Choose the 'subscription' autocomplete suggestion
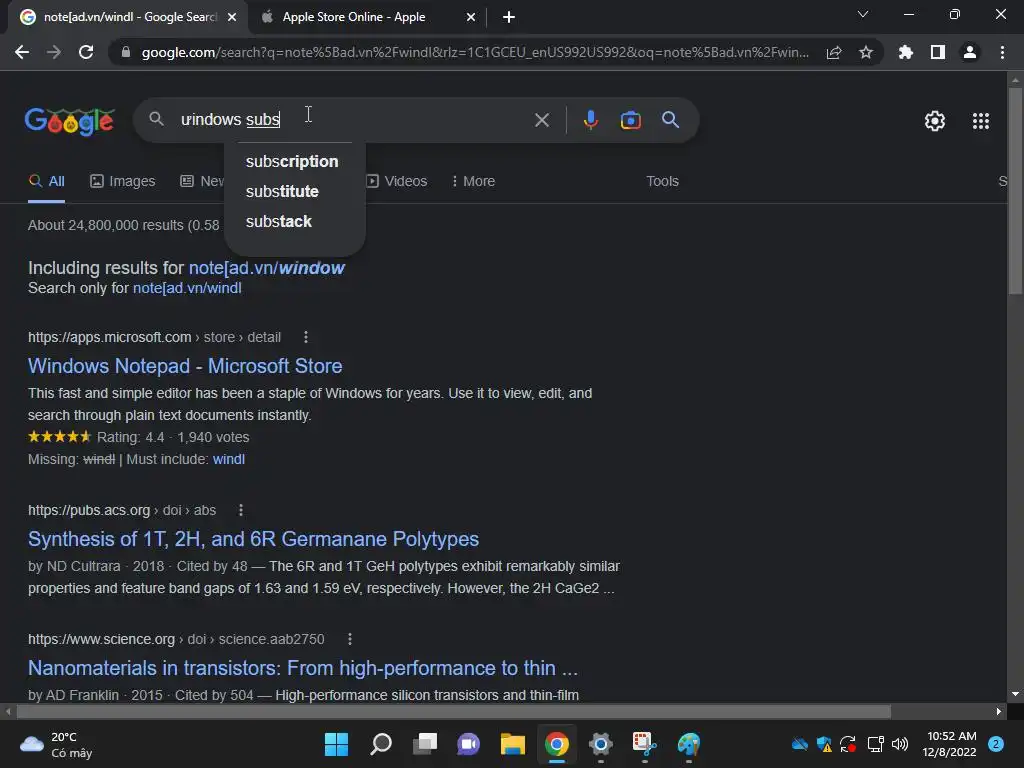Image resolution: width=1024 pixels, height=768 pixels. point(292,161)
